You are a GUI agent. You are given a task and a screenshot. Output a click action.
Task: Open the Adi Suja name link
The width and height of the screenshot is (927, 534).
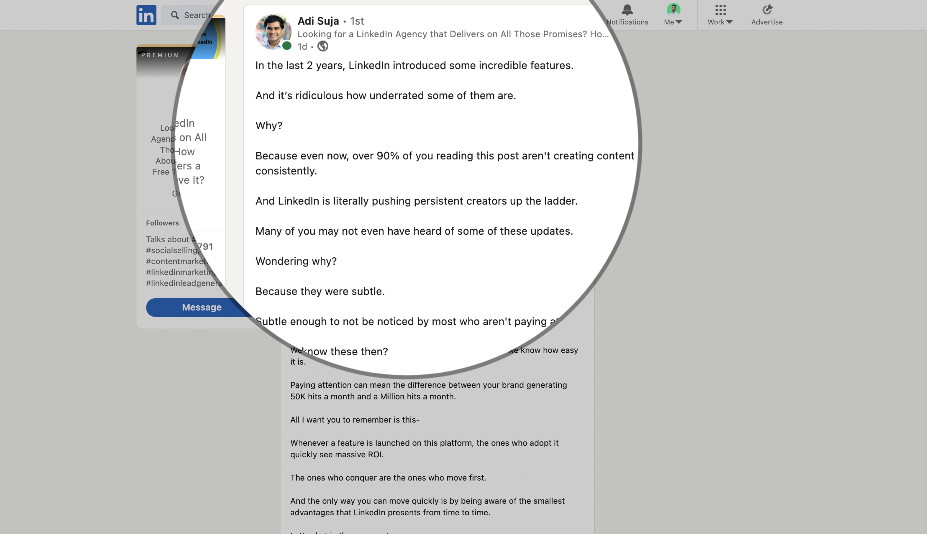click(x=318, y=20)
